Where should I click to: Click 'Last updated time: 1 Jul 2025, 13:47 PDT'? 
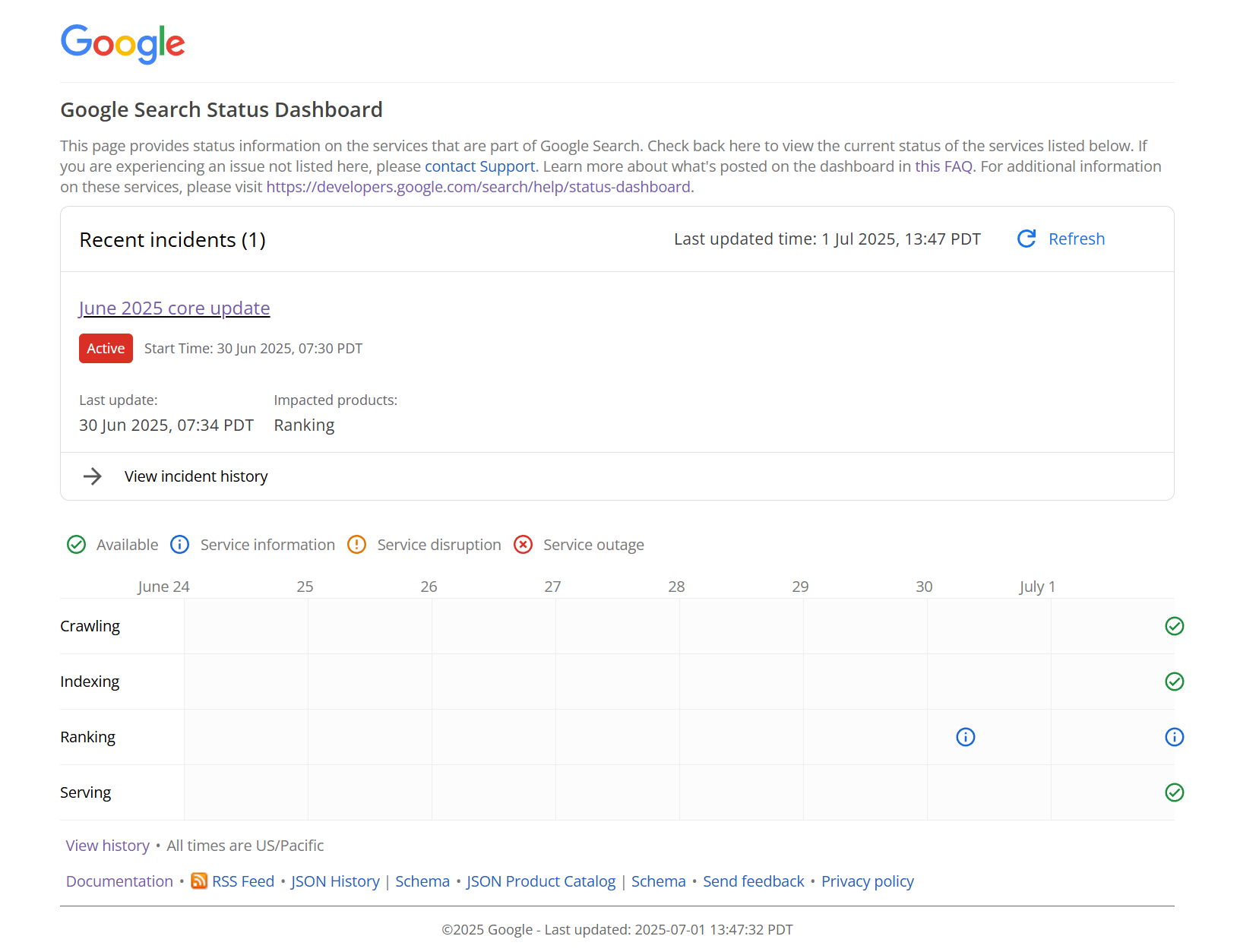tap(827, 239)
